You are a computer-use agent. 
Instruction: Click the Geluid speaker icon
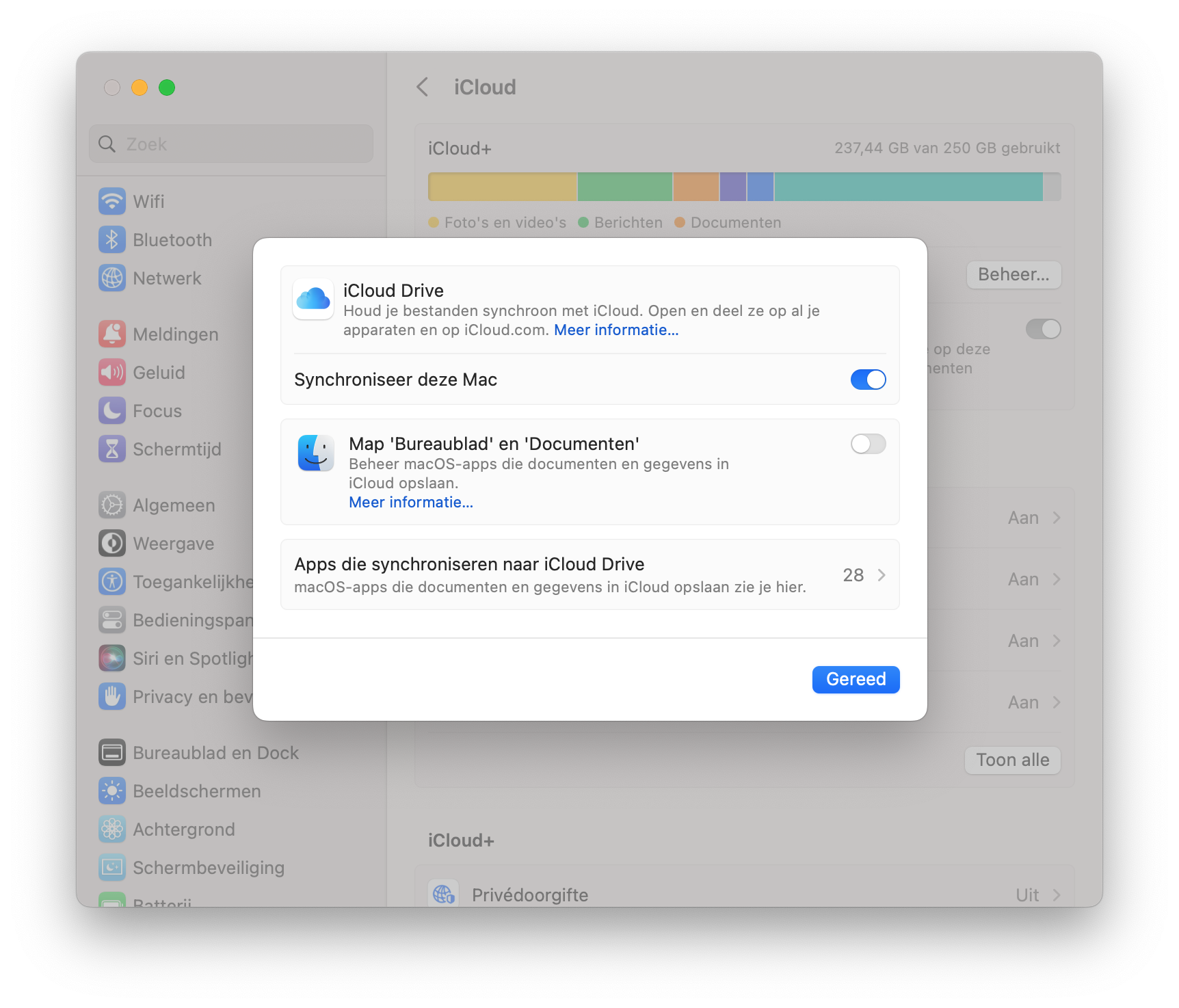112,372
